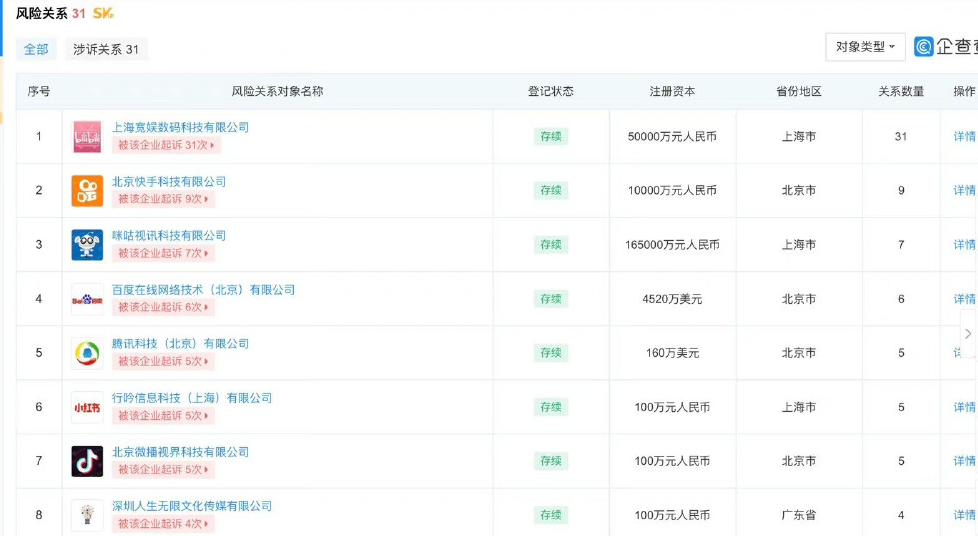Click the Xiaohongshu logo icon
The width and height of the screenshot is (978, 536).
tap(87, 407)
